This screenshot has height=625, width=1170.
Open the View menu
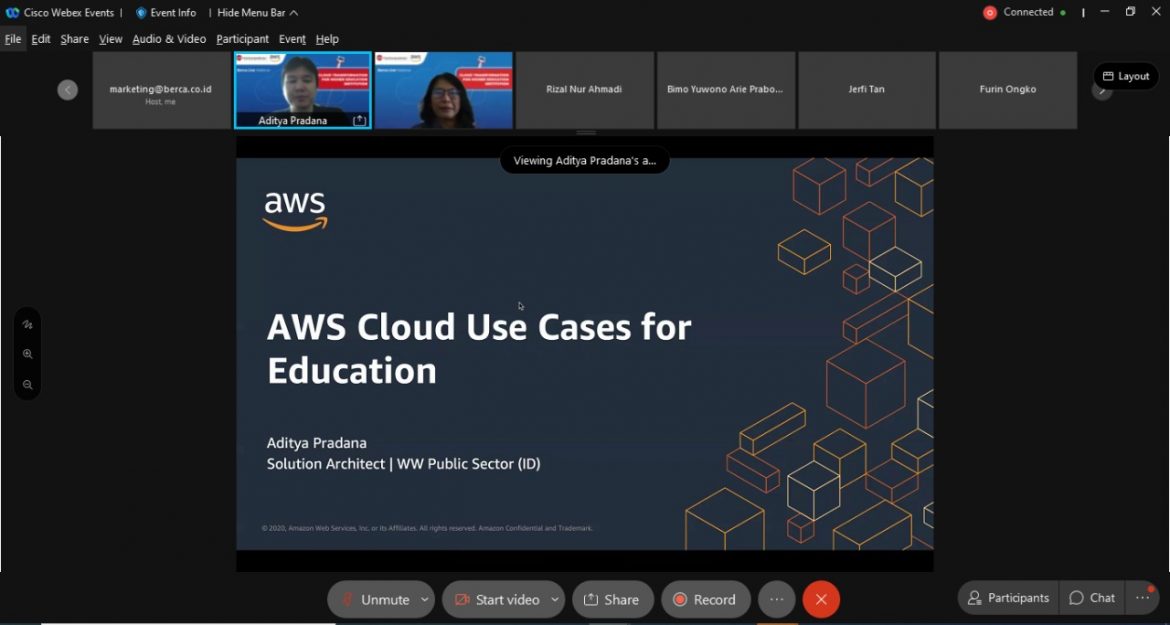[x=110, y=39]
